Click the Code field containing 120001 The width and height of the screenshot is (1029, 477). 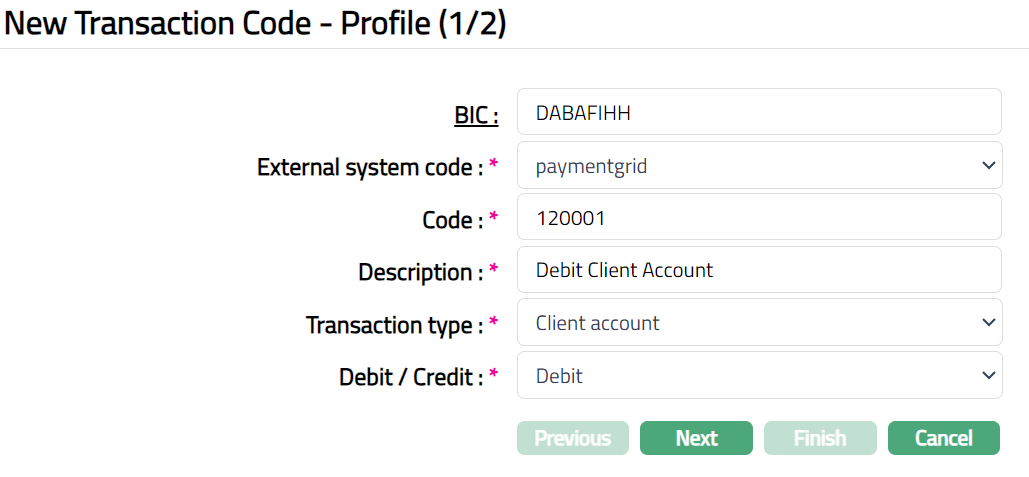point(758,217)
